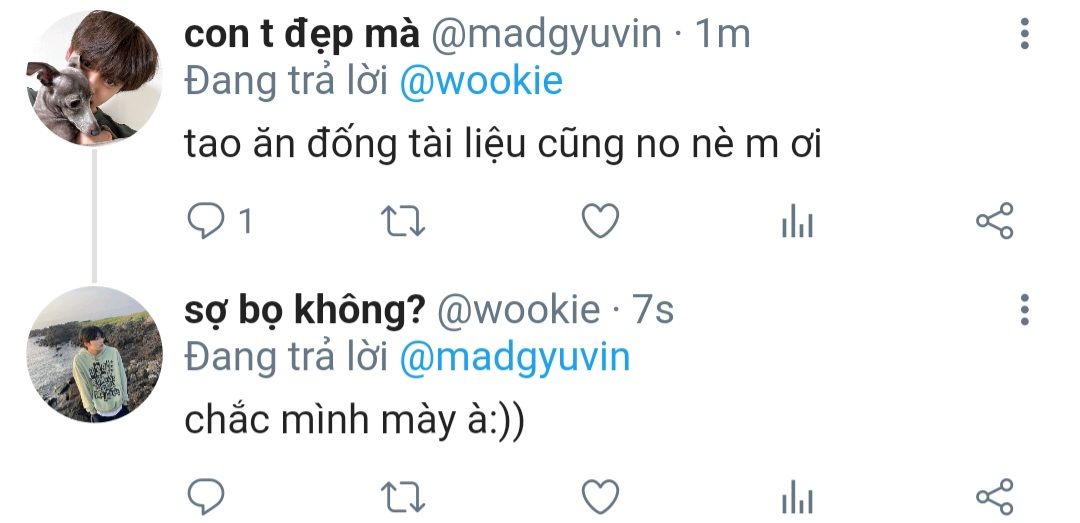Image resolution: width=1080 pixels, height=523 pixels.
Task: Share wookie's reply tweet
Action: pyautogui.click(x=995, y=496)
